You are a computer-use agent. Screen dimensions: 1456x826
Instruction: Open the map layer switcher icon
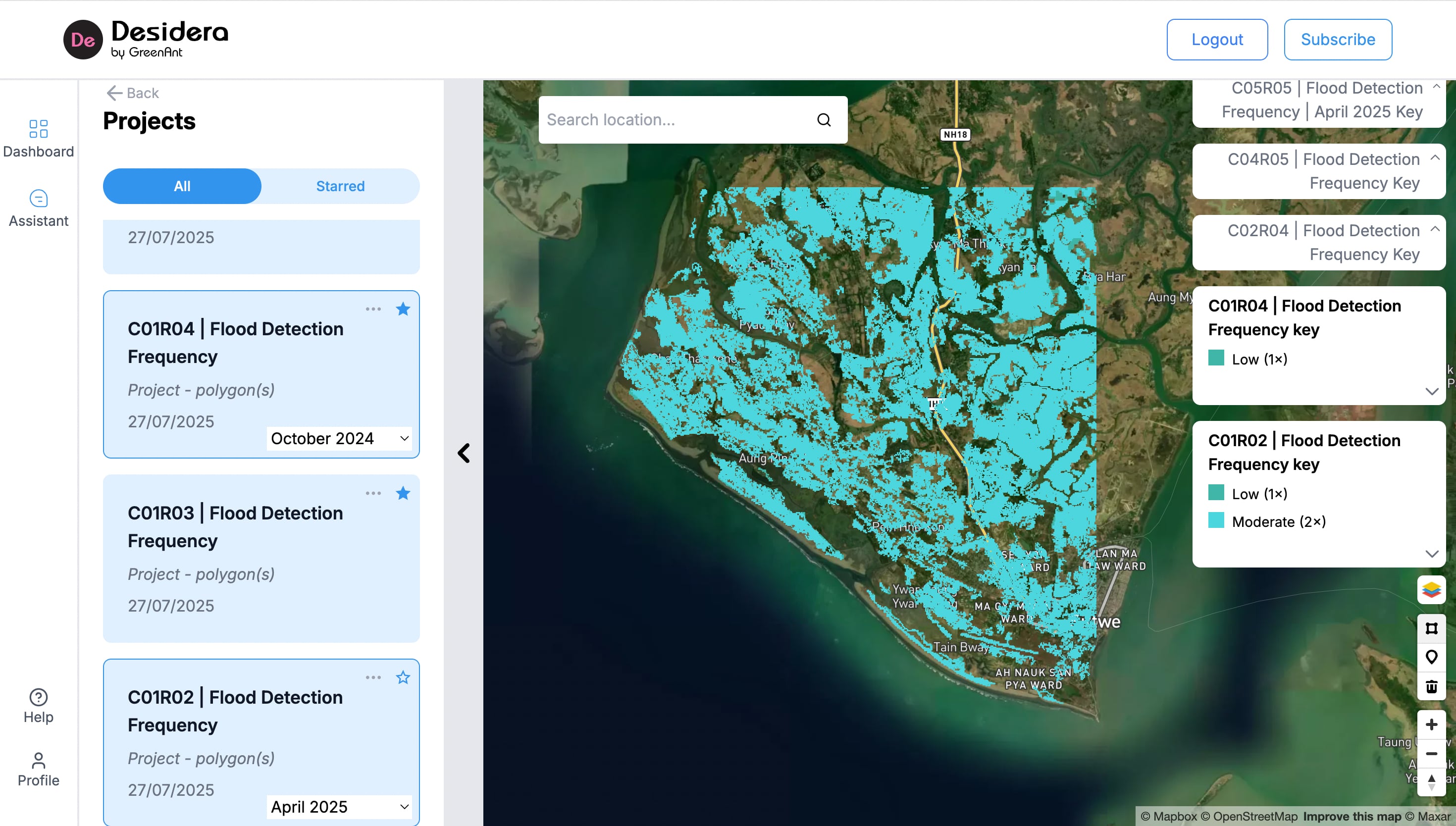(1432, 590)
